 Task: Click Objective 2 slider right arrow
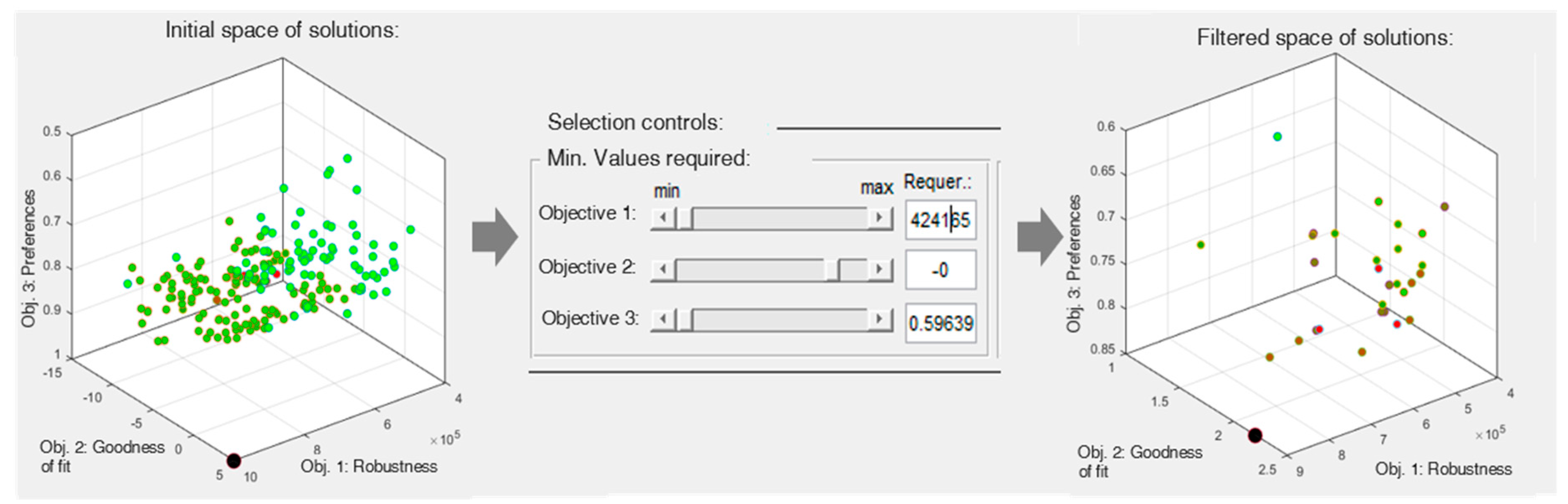coord(880,269)
